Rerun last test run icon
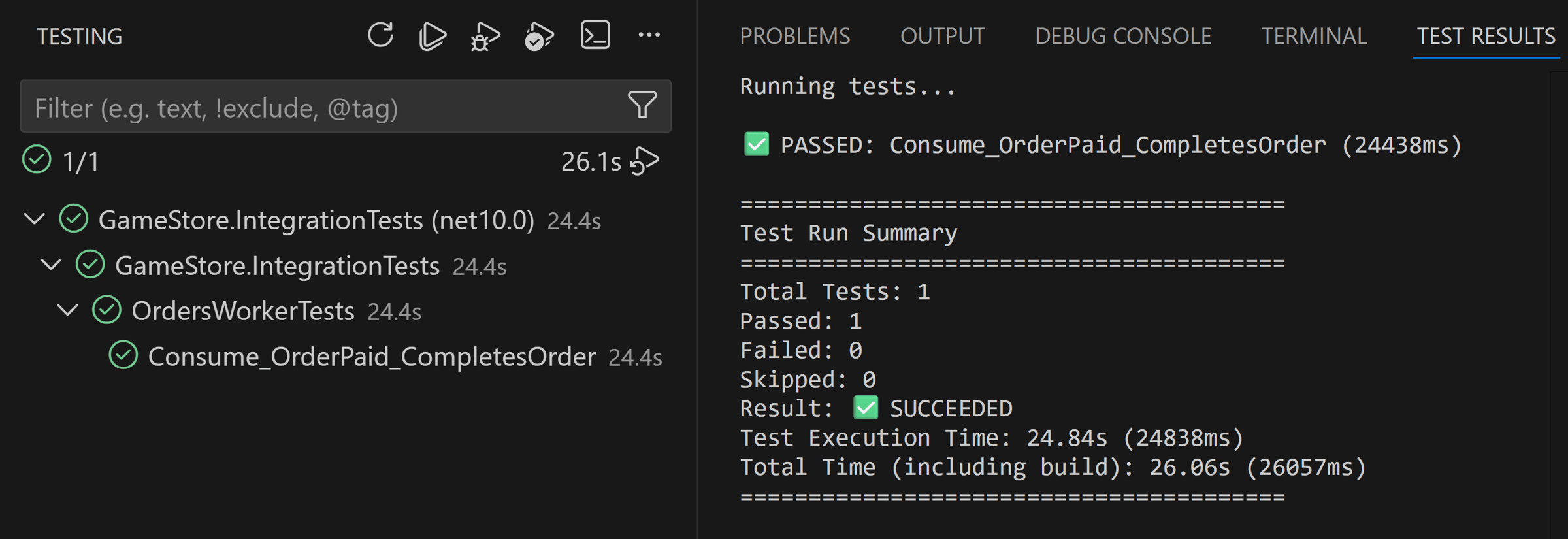This screenshot has width=1568, height=539. point(645,161)
